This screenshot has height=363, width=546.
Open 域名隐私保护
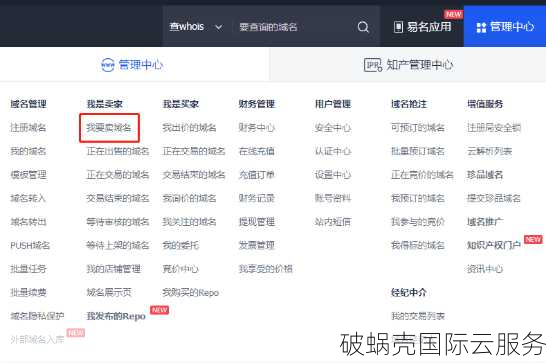[37, 316]
